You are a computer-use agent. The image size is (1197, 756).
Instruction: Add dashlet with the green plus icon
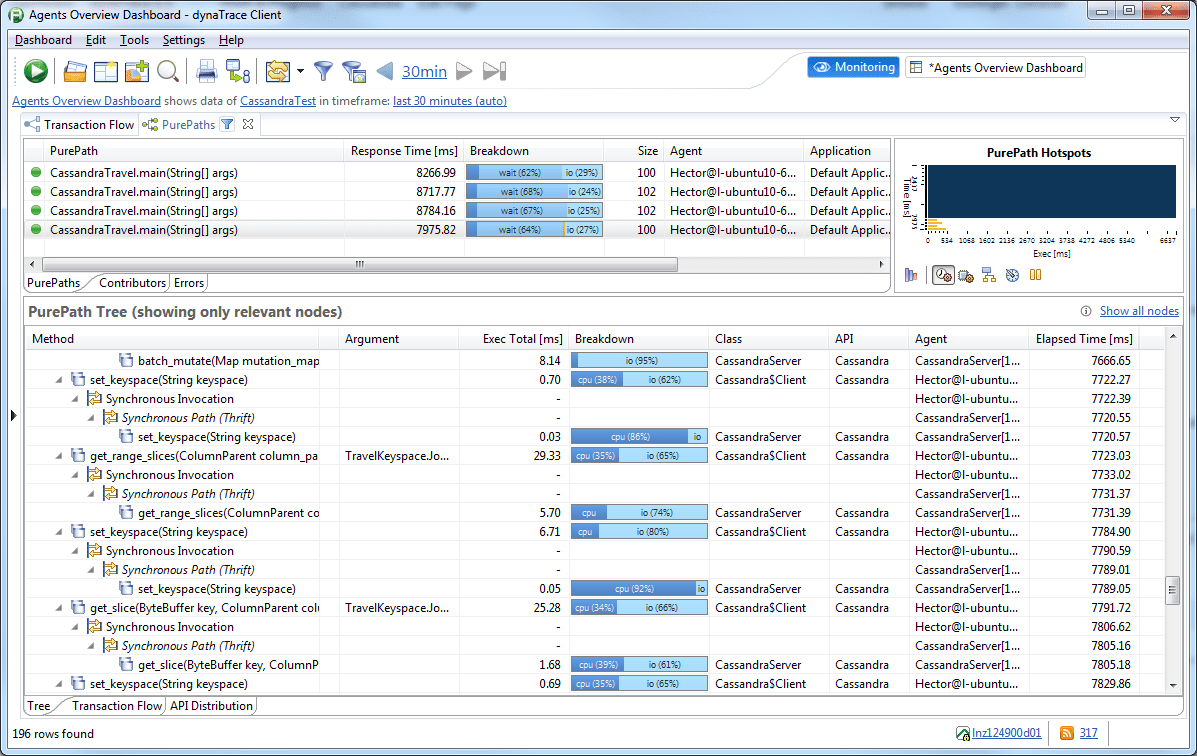[137, 71]
